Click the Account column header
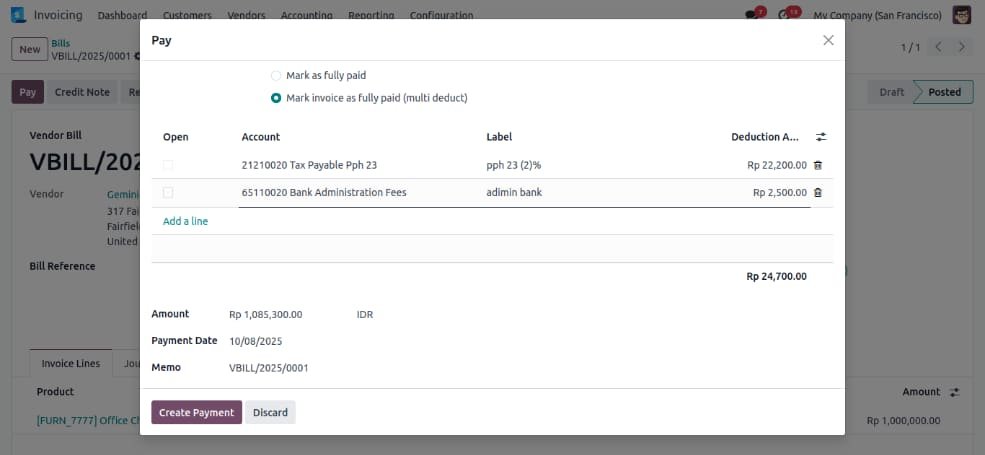Viewport: 985px width, 455px height. click(x=261, y=137)
